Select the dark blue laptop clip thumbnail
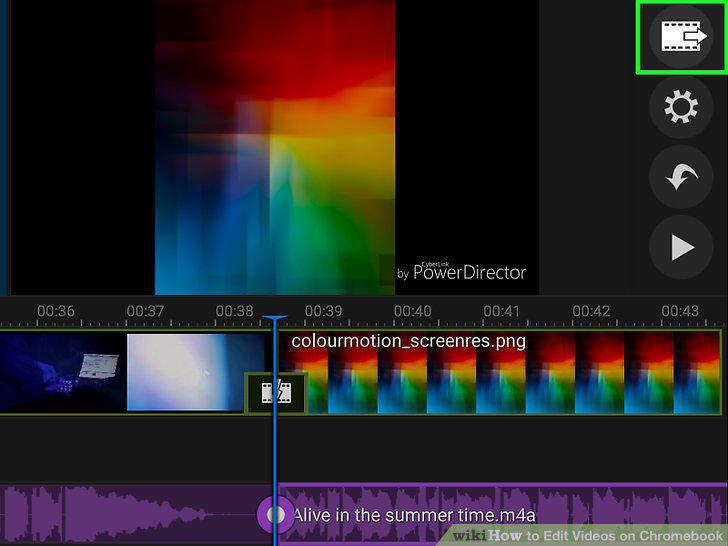This screenshot has width=728, height=546. [x=63, y=372]
